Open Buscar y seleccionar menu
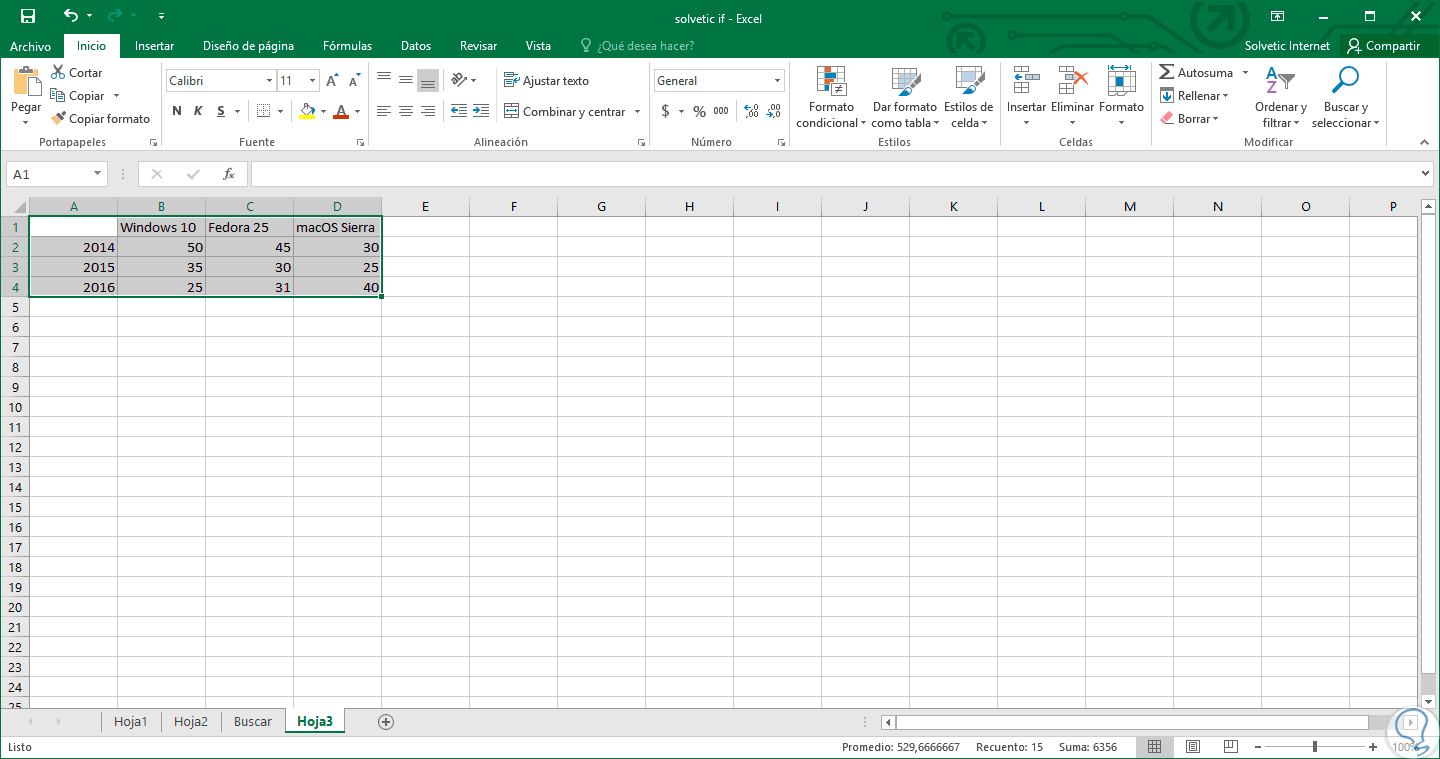 point(1346,97)
